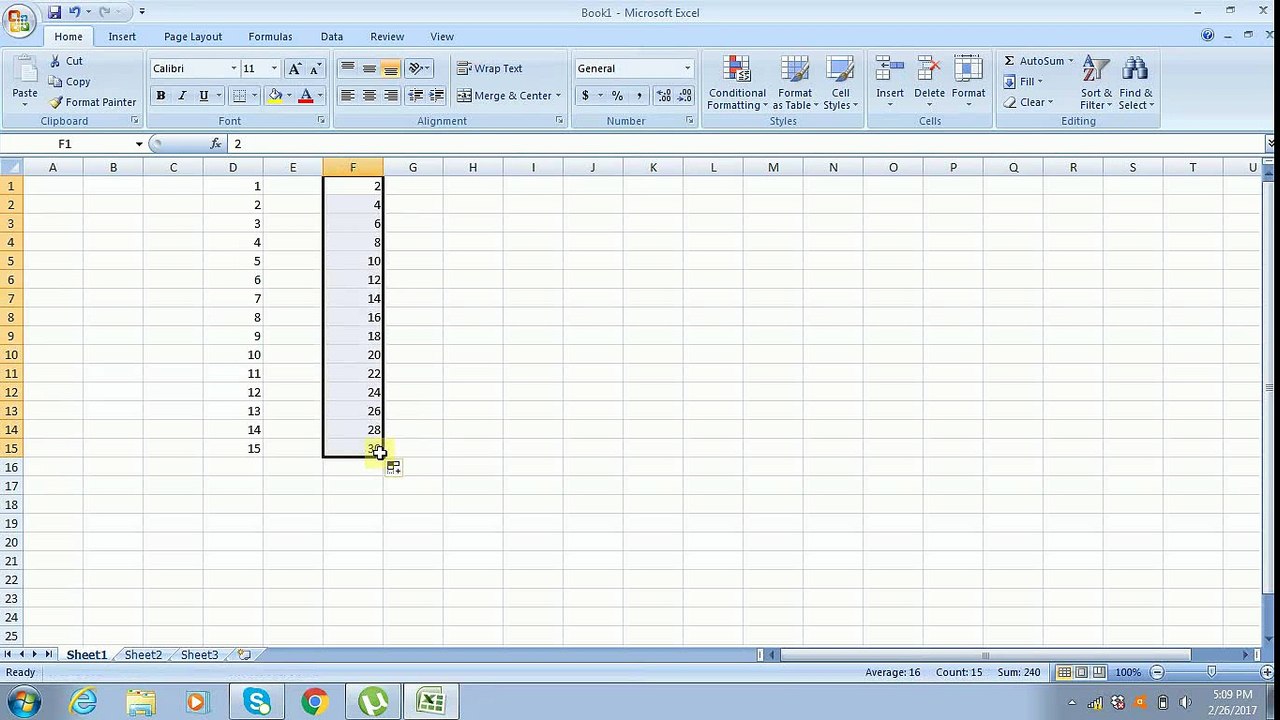Cut the selection
This screenshot has width=1280, height=720.
[x=66, y=61]
